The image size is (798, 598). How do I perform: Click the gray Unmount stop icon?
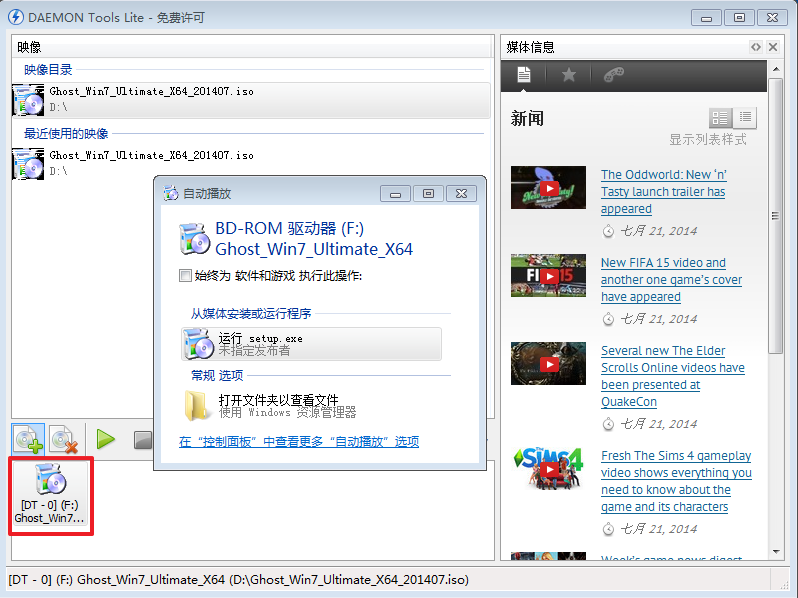(x=143, y=440)
